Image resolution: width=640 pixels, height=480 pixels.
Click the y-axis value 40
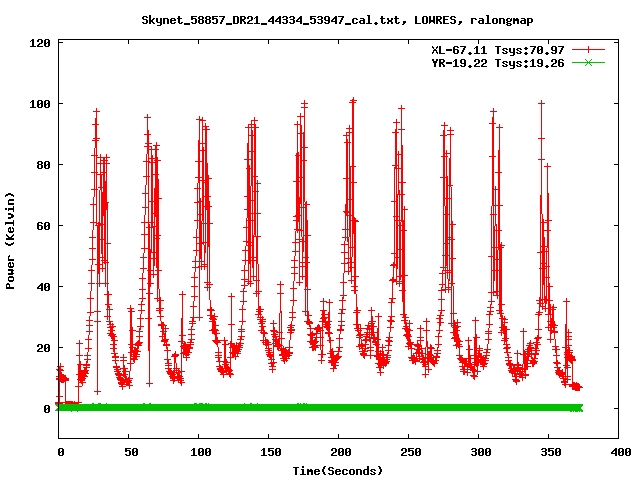pyautogui.click(x=43, y=287)
